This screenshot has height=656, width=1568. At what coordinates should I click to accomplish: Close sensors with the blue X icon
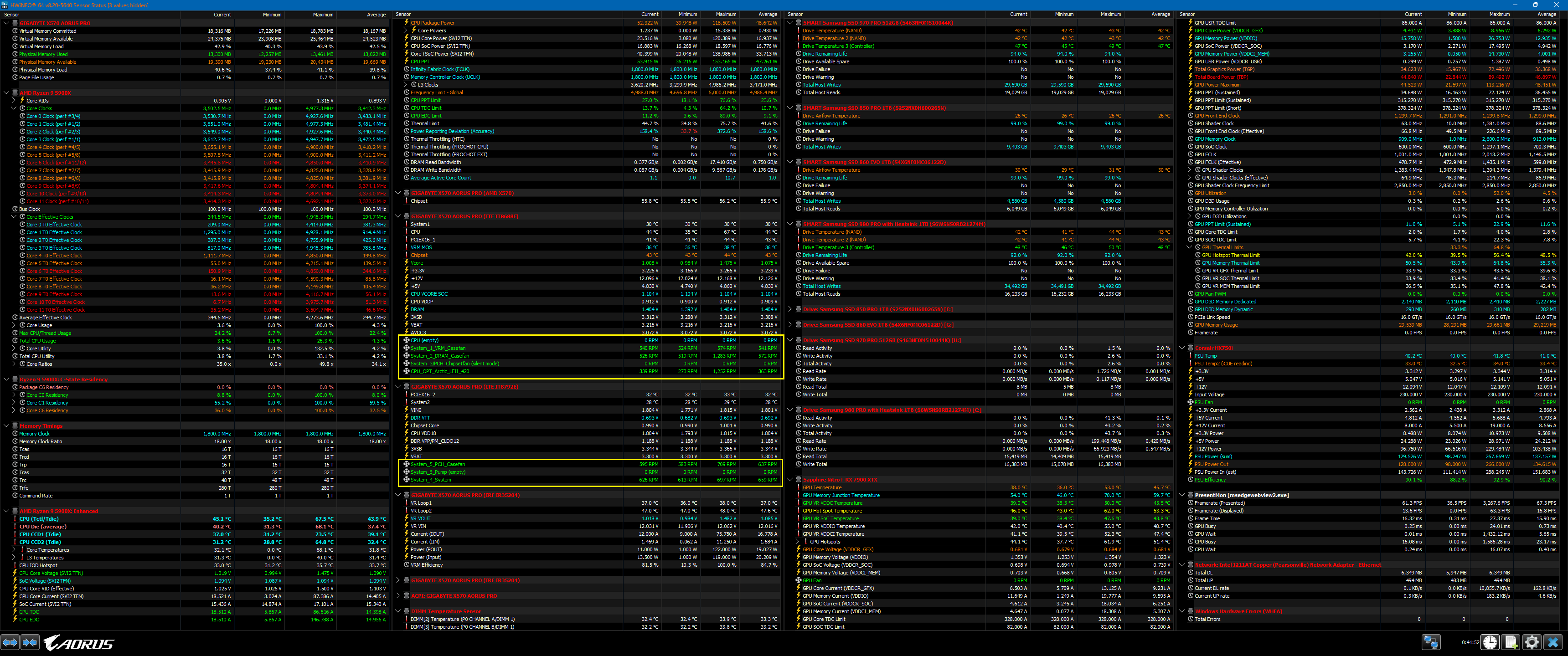pyautogui.click(x=1553, y=643)
